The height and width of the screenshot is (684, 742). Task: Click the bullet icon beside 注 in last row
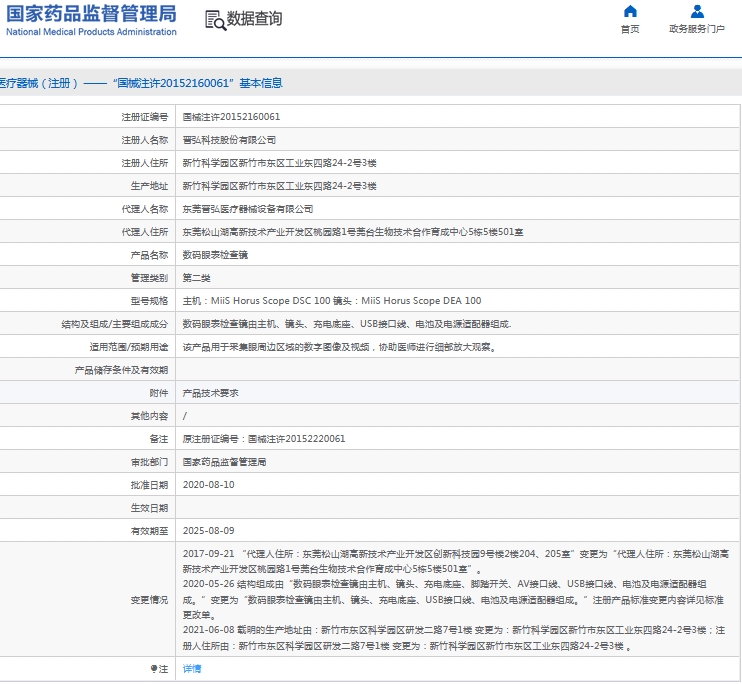pos(154,668)
